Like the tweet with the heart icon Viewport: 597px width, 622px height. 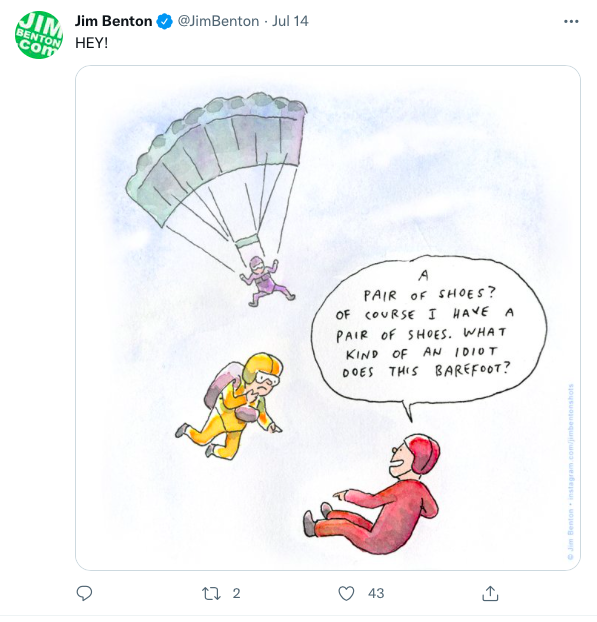(x=346, y=593)
